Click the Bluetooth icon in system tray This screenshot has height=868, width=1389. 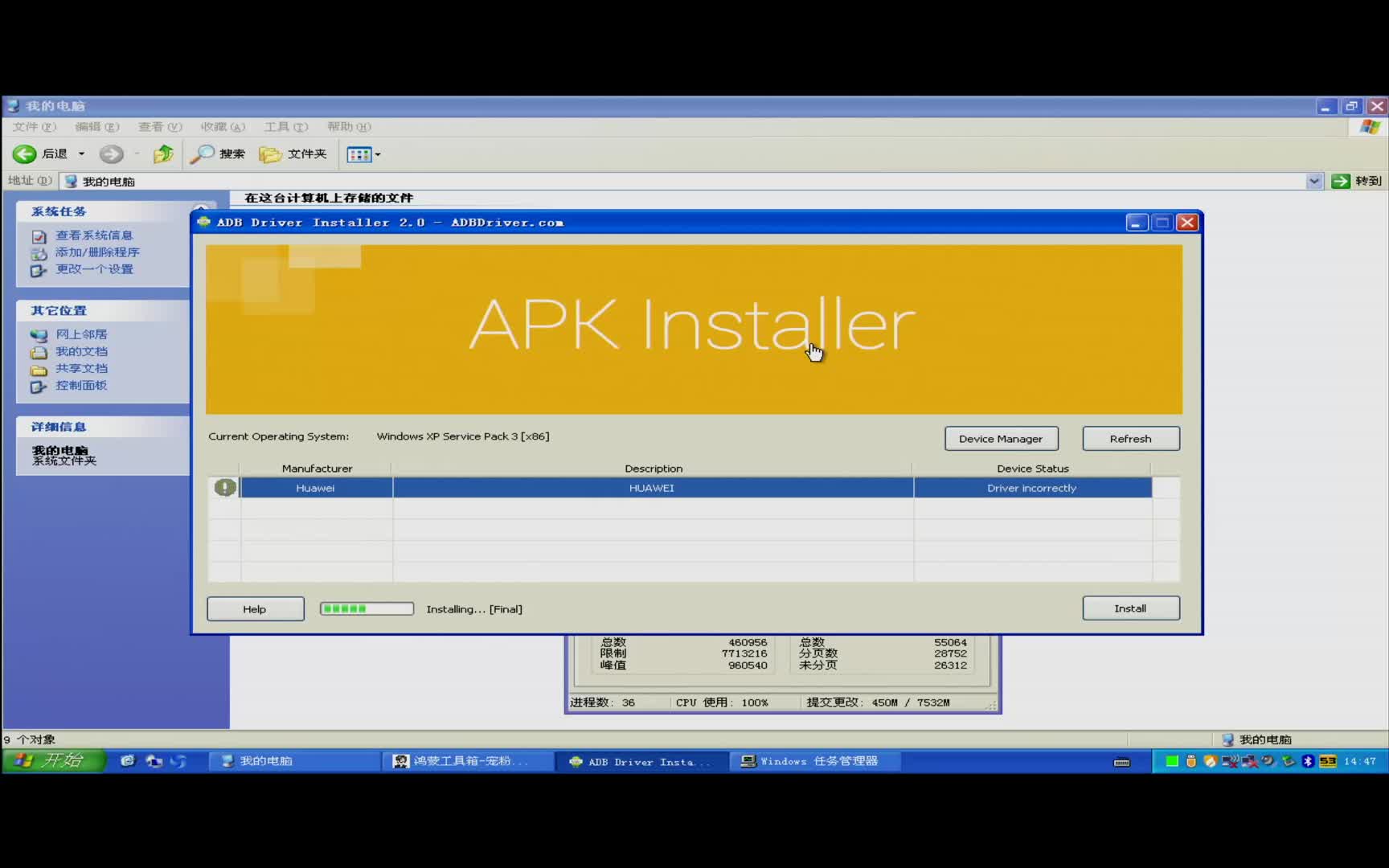pyautogui.click(x=1308, y=761)
